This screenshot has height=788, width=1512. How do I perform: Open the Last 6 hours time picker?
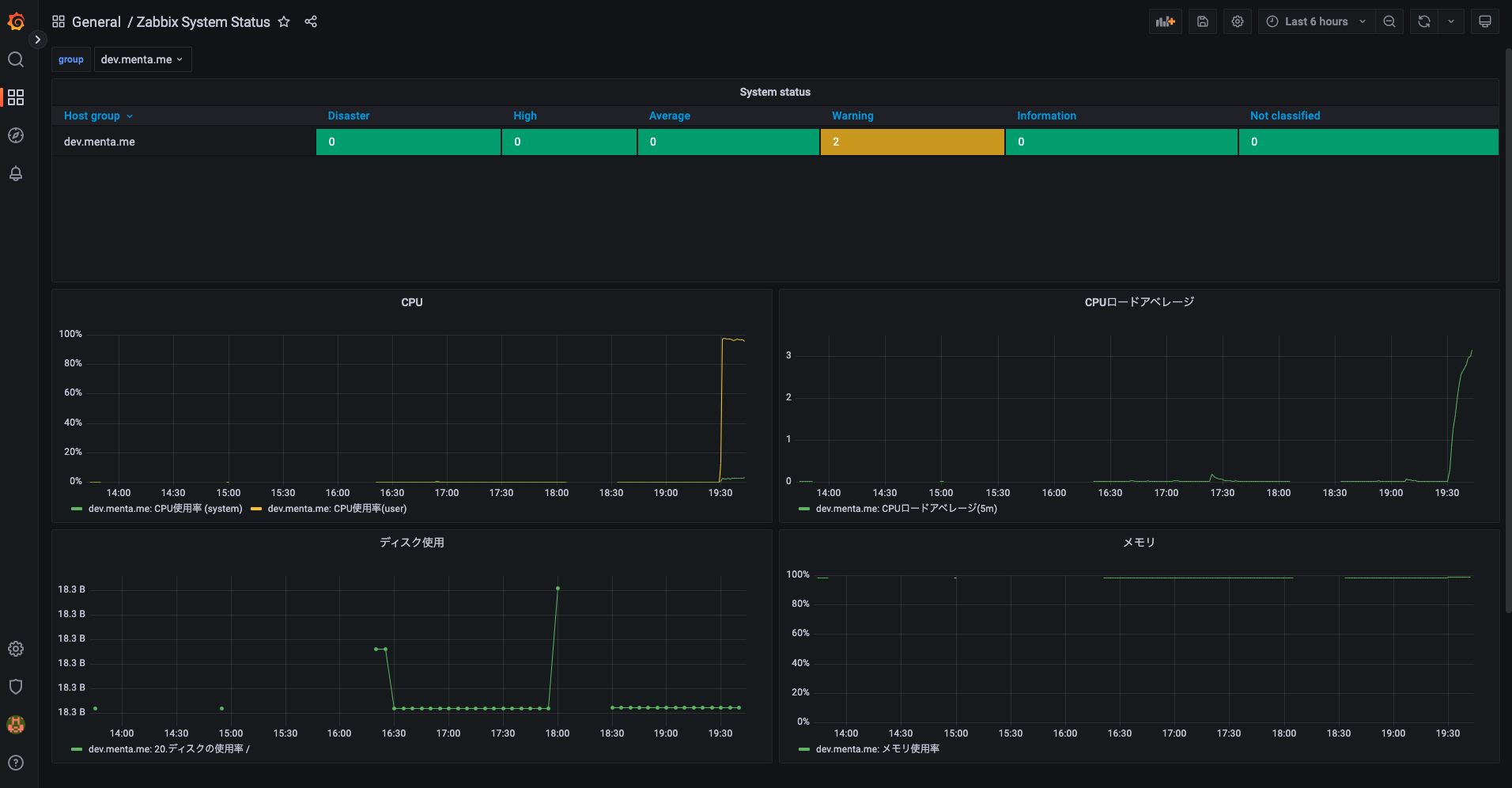[x=1317, y=22]
